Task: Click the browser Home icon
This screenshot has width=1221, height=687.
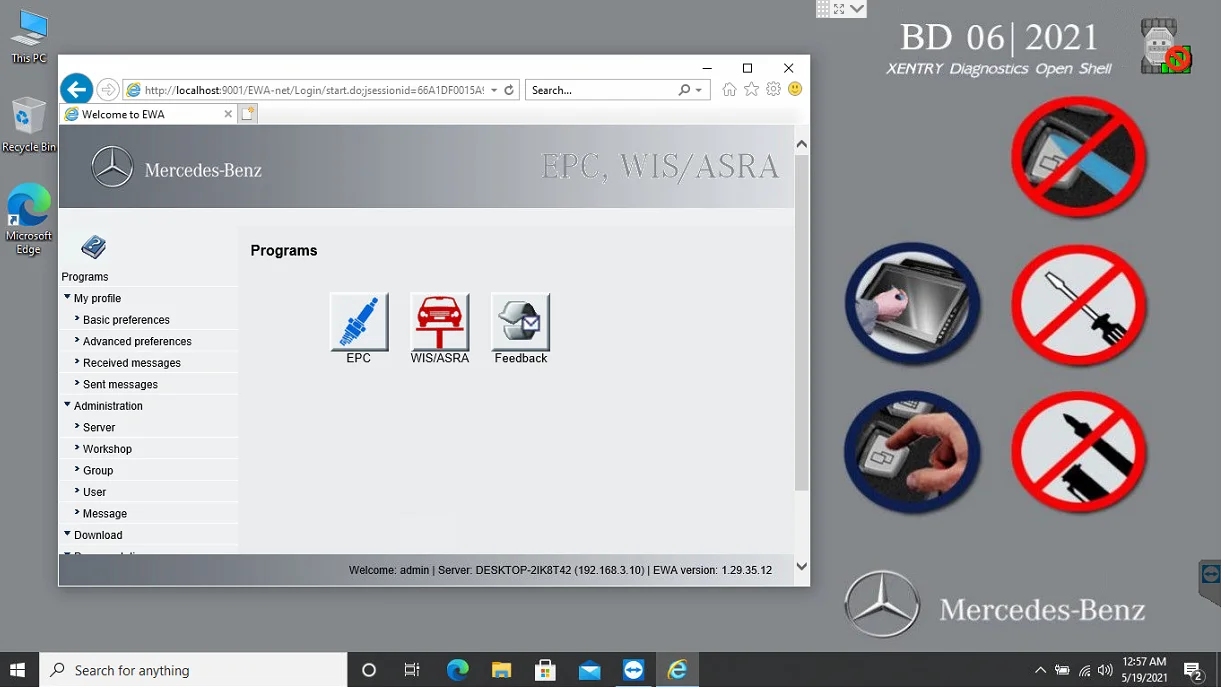Action: pyautogui.click(x=729, y=89)
